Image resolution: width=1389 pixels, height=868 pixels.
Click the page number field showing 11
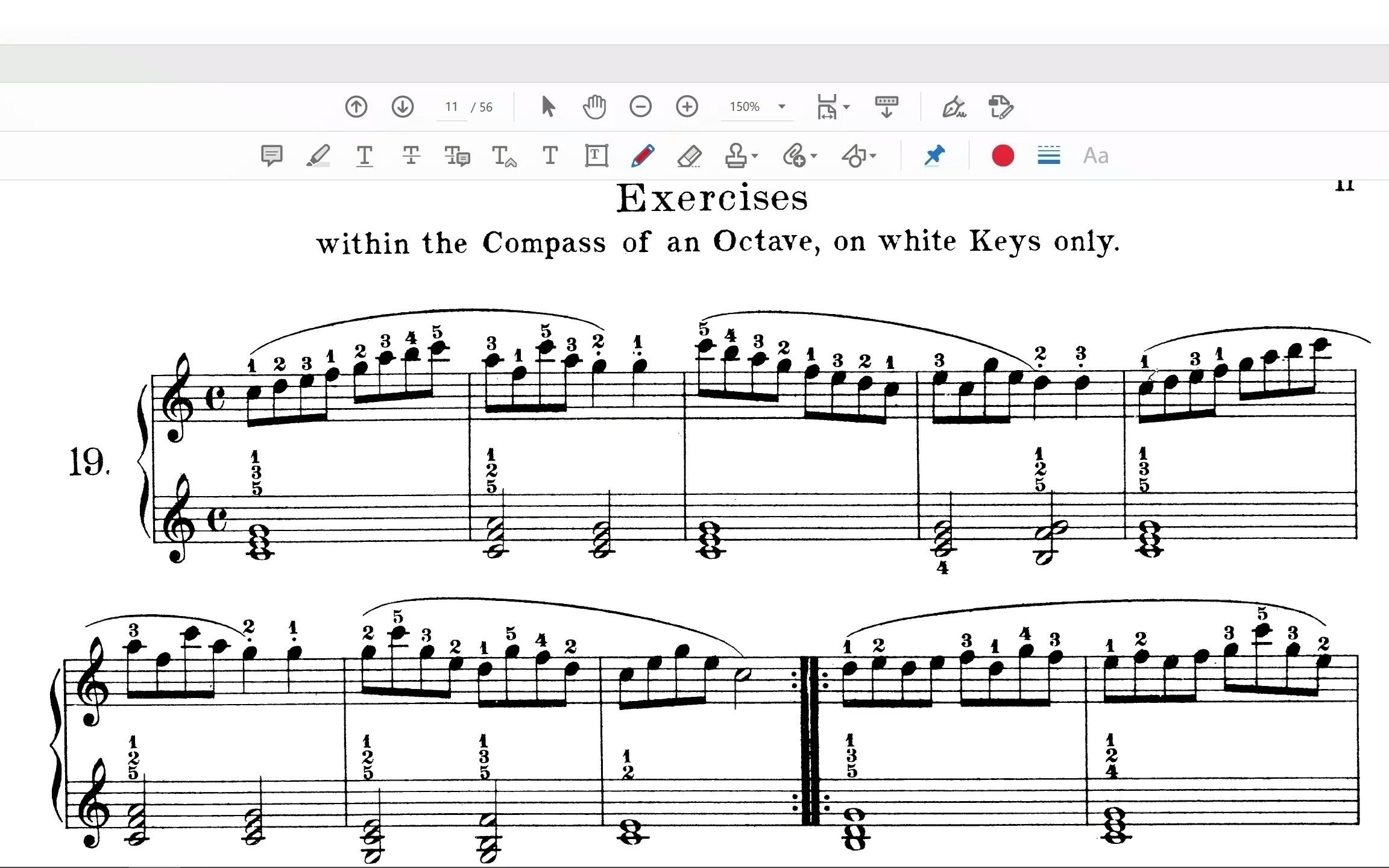452,107
